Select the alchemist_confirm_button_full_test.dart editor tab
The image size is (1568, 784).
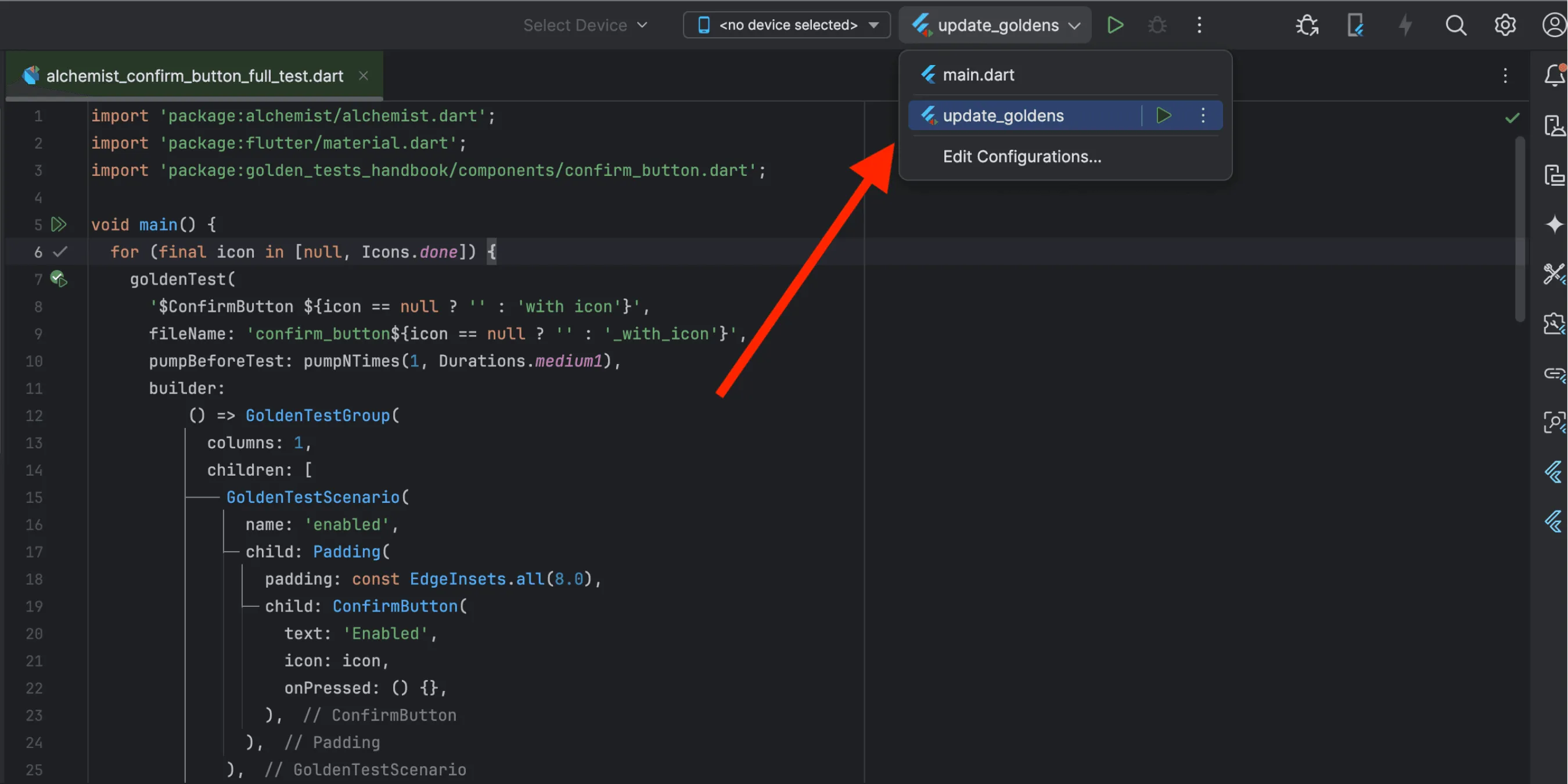(195, 75)
